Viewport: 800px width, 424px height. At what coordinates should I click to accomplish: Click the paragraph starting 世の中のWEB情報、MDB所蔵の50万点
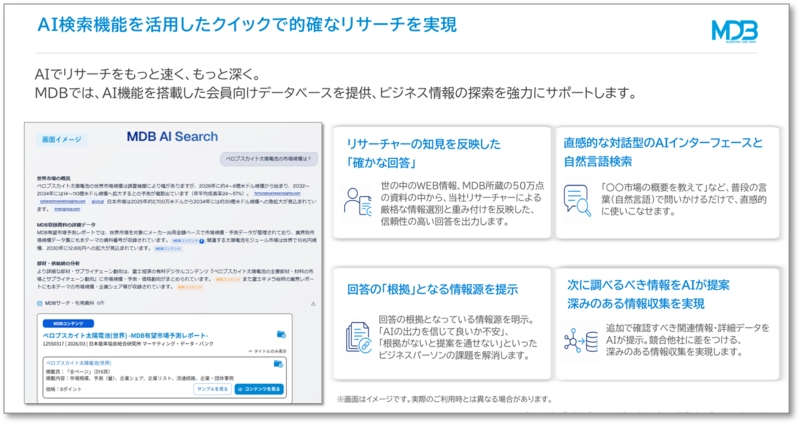click(462, 204)
